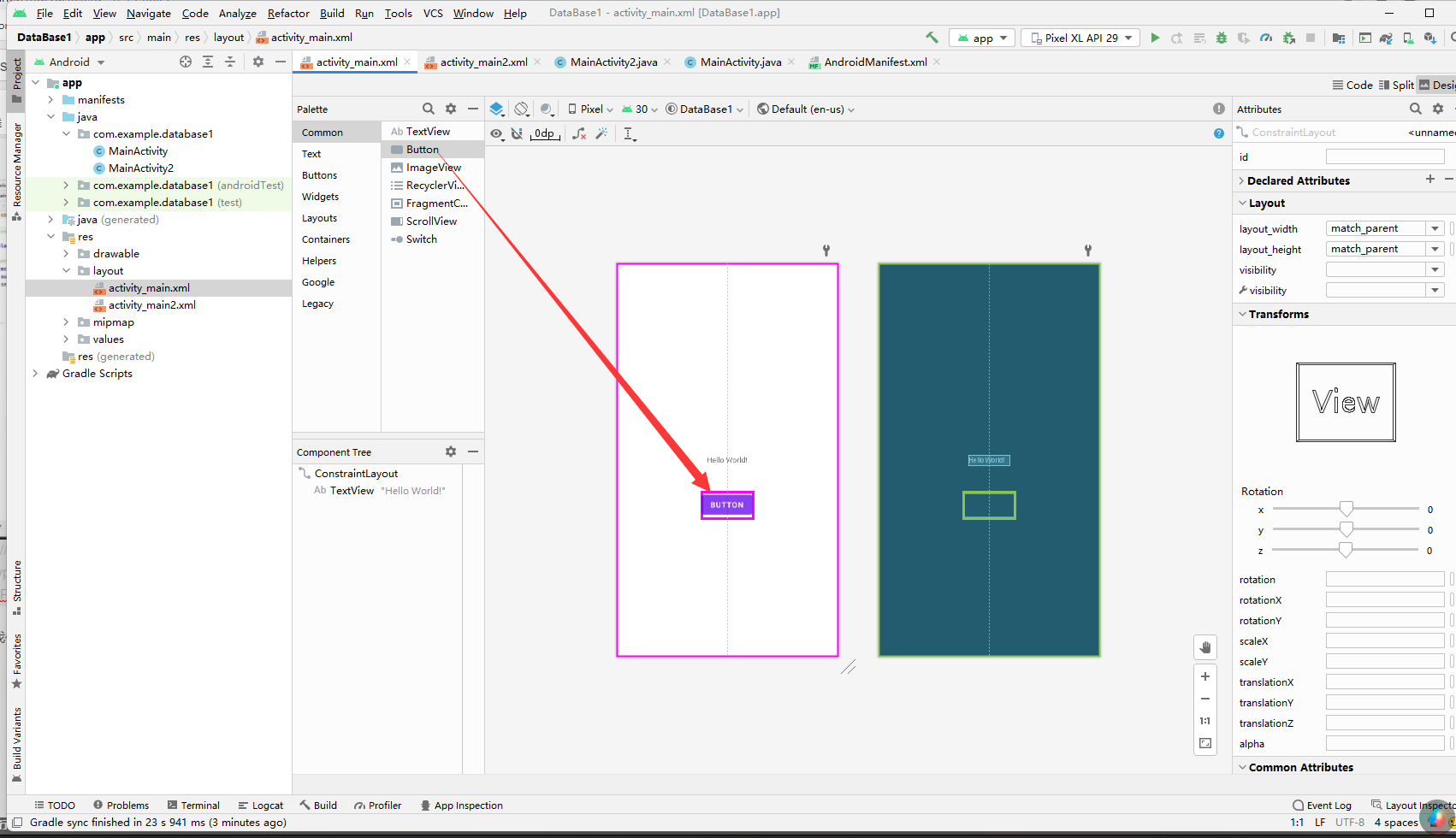This screenshot has height=838, width=1456.
Task: Toggle night mode with the moon icon
Action: [547, 109]
